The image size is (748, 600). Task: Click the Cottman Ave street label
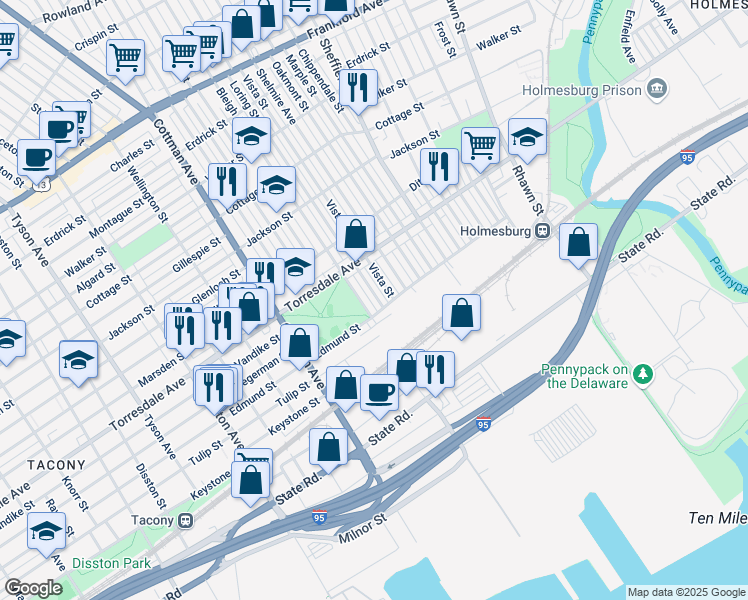point(176,151)
